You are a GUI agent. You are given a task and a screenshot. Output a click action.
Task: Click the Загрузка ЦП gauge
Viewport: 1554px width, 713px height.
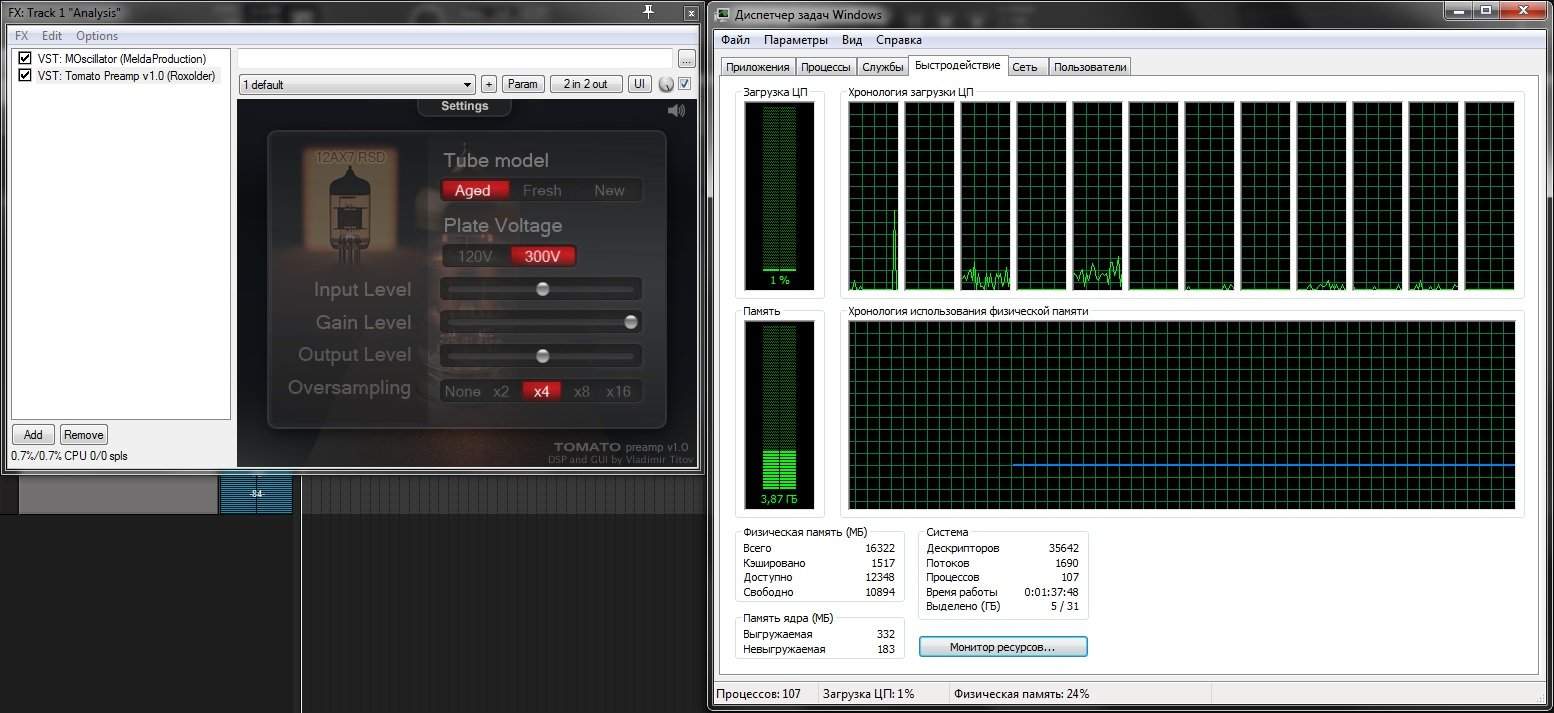[x=779, y=195]
